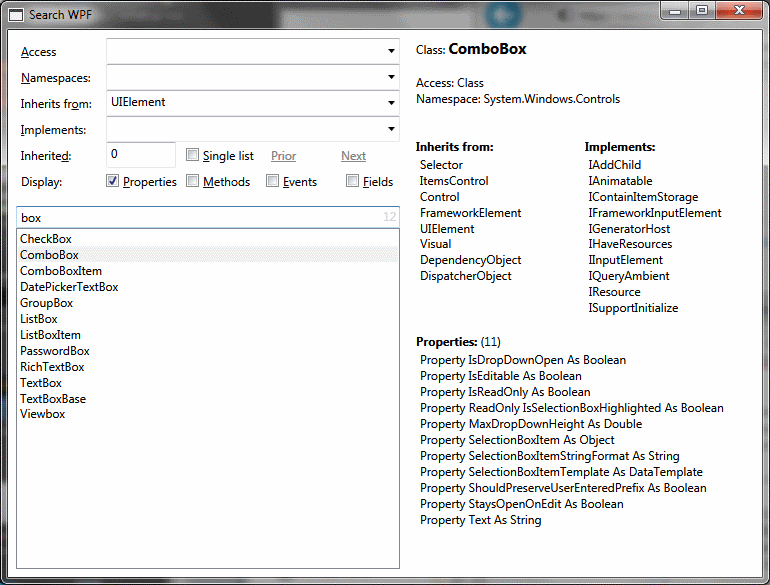The width and height of the screenshot is (770, 585).
Task: Click FrameworkElement under Inherits from
Action: (470, 213)
